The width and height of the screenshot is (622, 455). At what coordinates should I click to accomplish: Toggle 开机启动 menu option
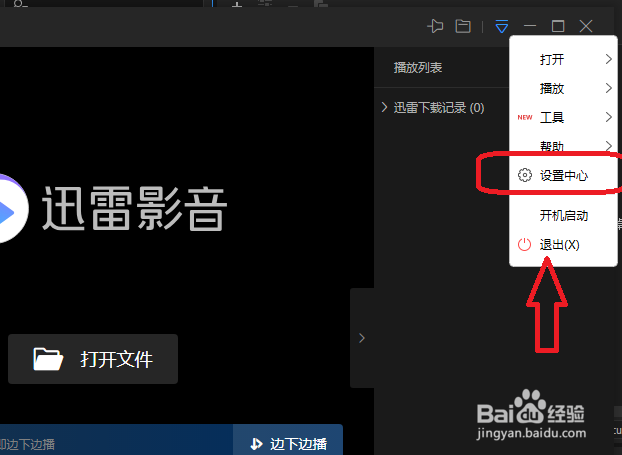563,216
